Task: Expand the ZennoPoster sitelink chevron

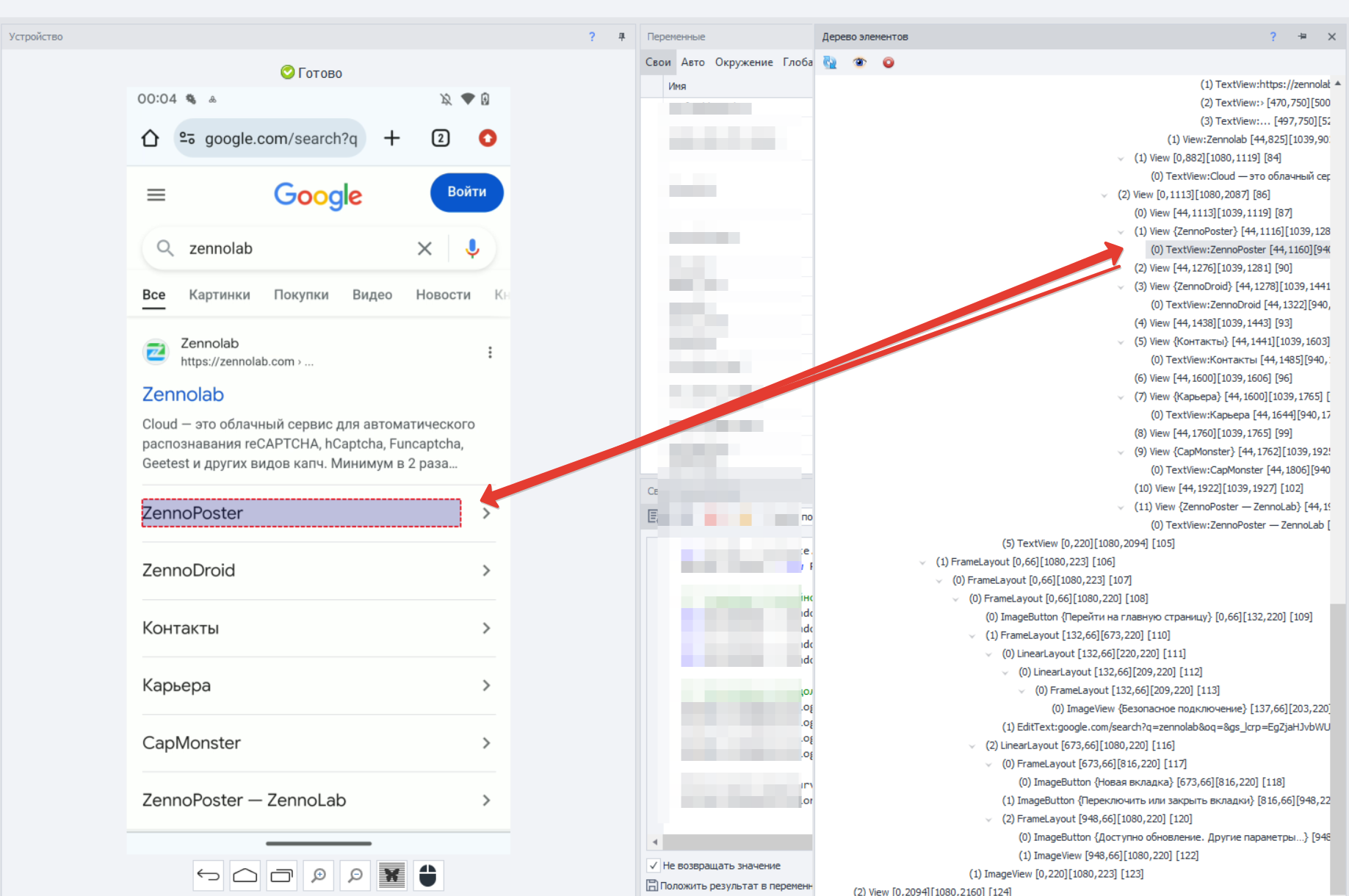Action: (x=486, y=513)
